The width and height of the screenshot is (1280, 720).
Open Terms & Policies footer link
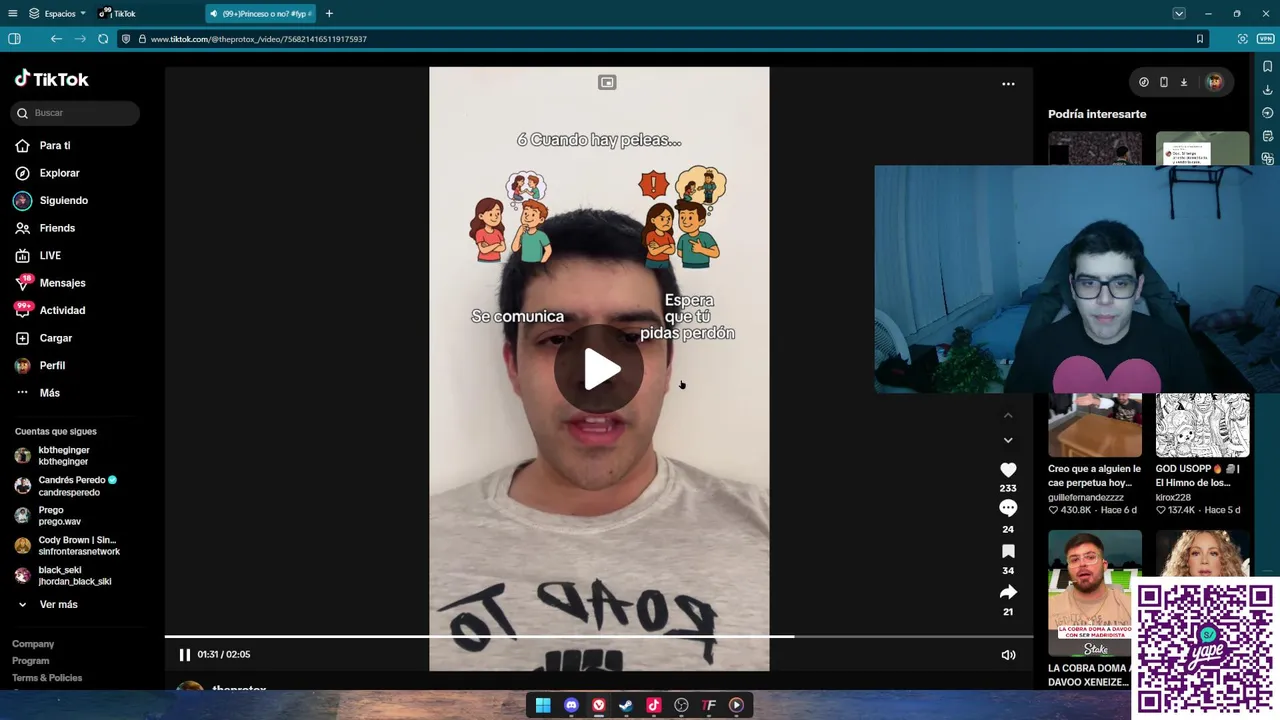pos(47,678)
